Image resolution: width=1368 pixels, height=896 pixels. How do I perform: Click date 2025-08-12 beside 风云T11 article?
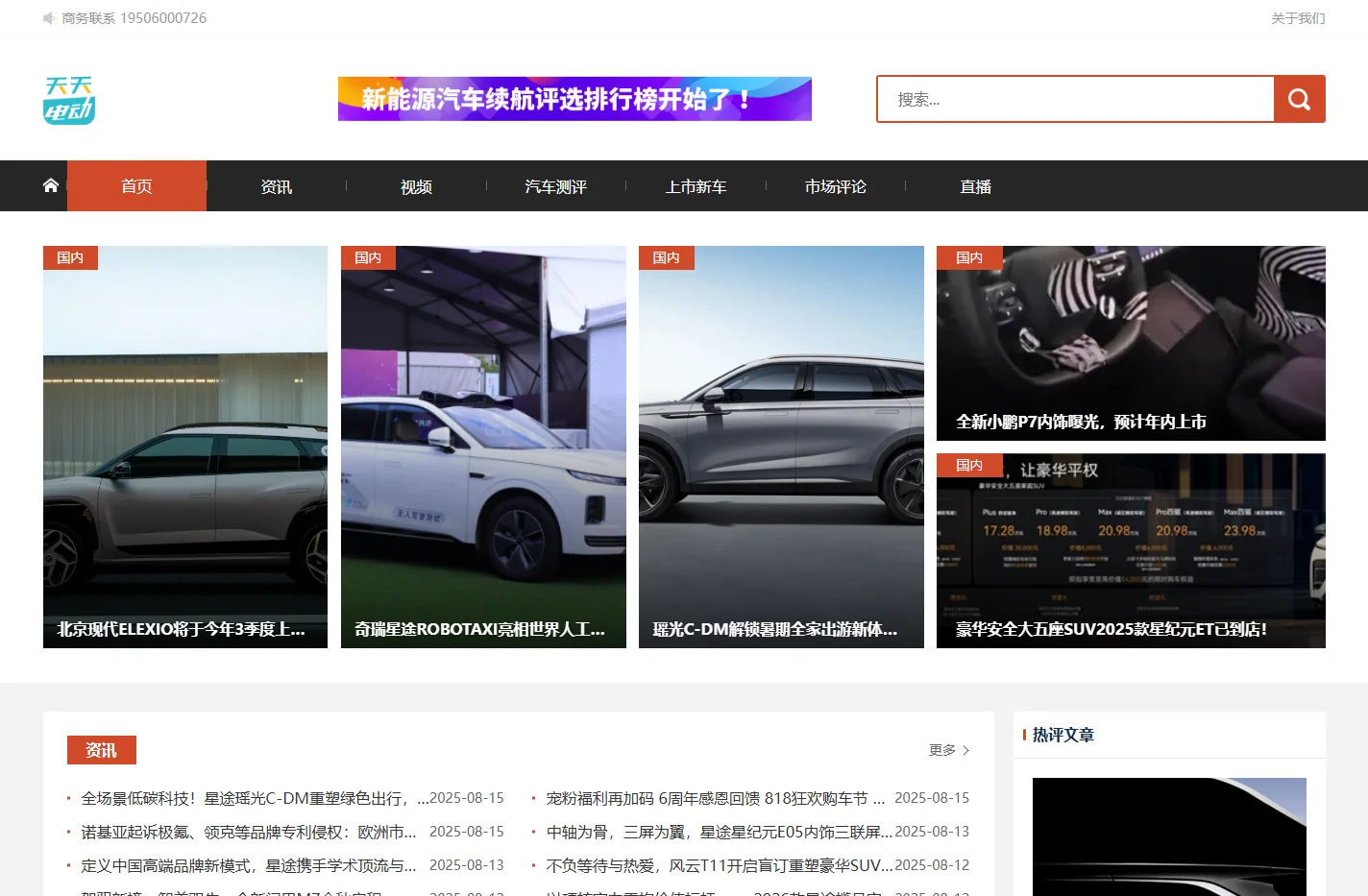[x=932, y=865]
